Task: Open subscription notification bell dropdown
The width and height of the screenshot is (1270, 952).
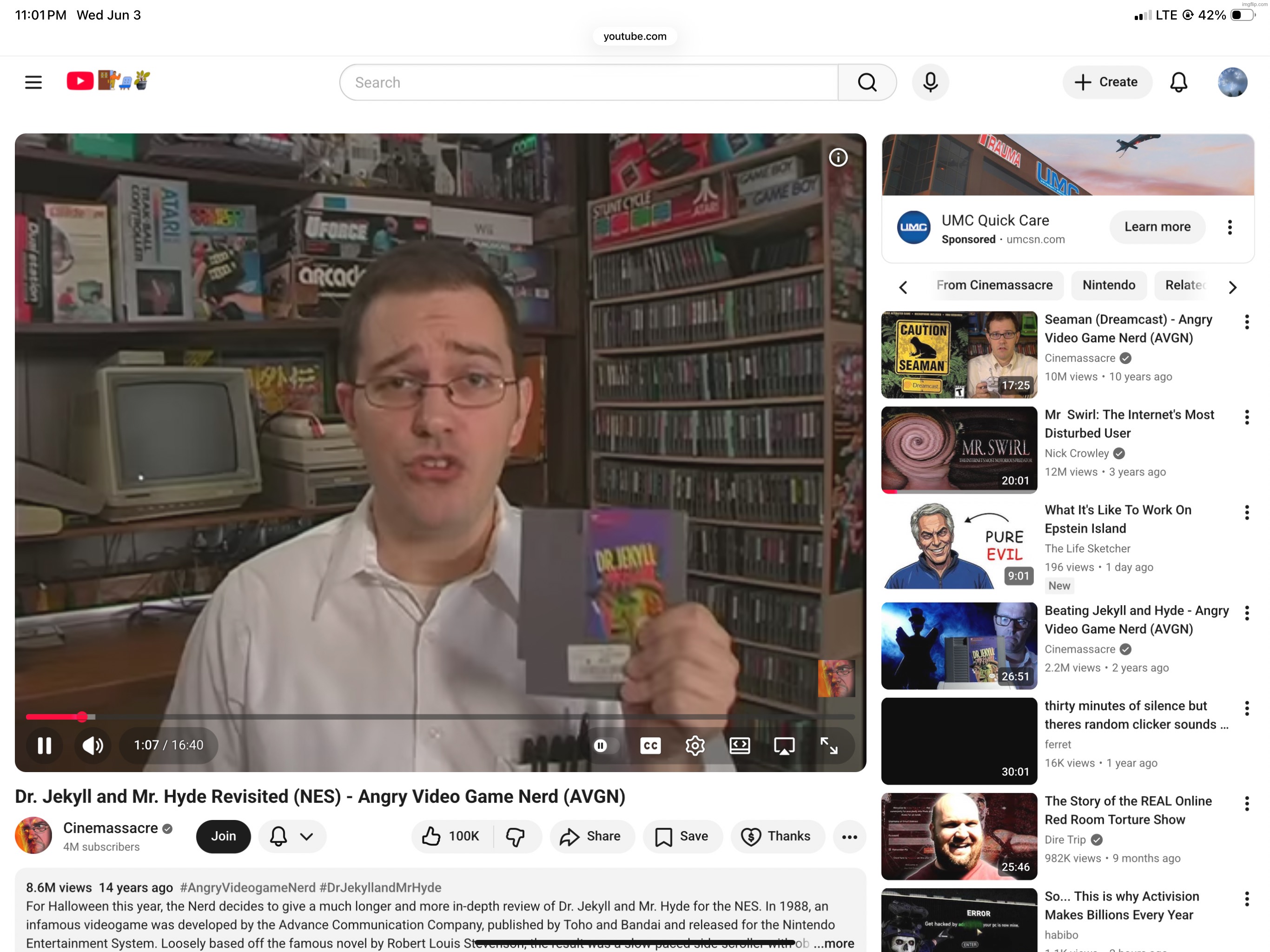Action: [x=292, y=836]
